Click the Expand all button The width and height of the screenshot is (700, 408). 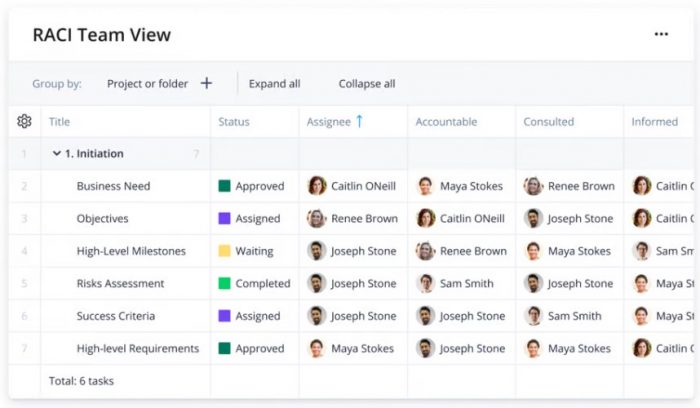(x=274, y=84)
